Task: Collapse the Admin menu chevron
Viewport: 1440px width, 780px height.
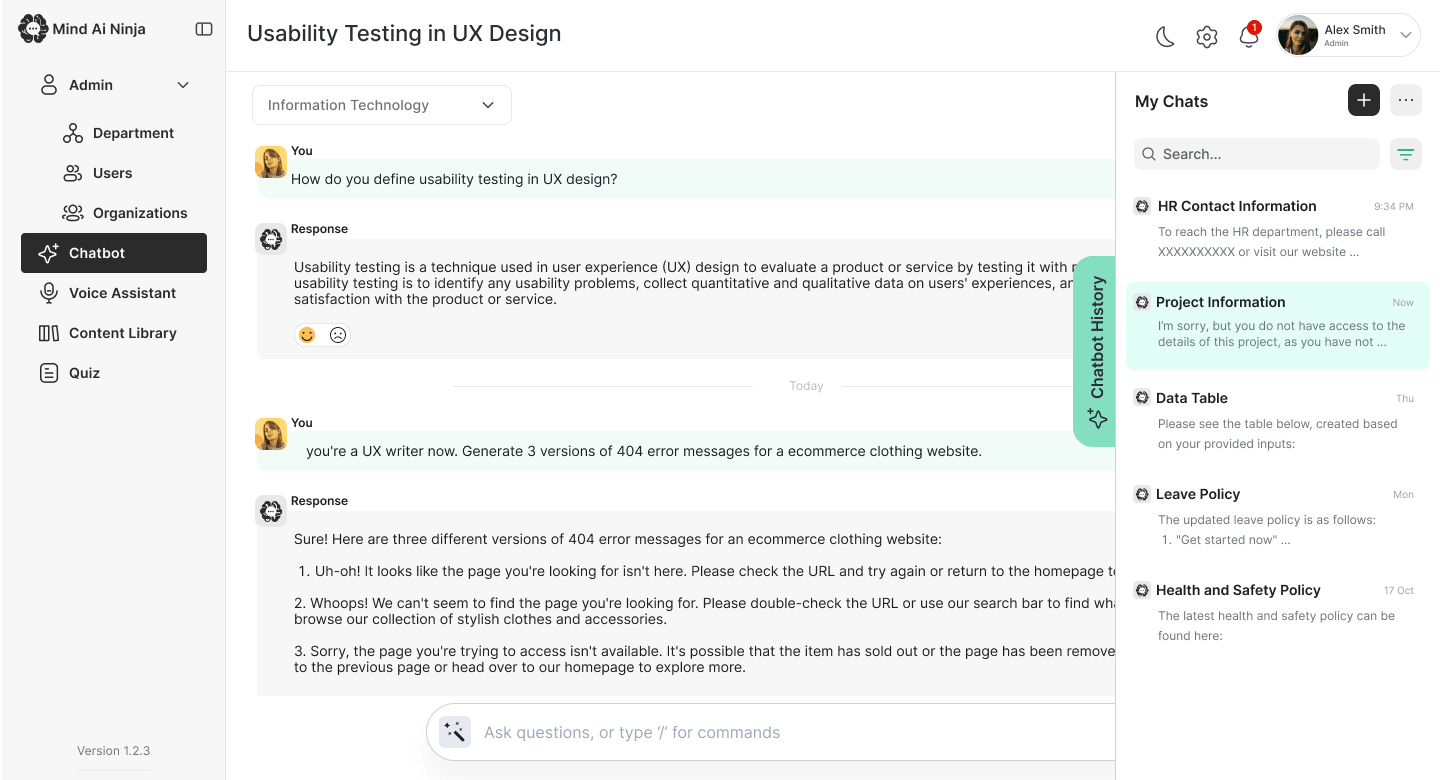Action: (183, 85)
